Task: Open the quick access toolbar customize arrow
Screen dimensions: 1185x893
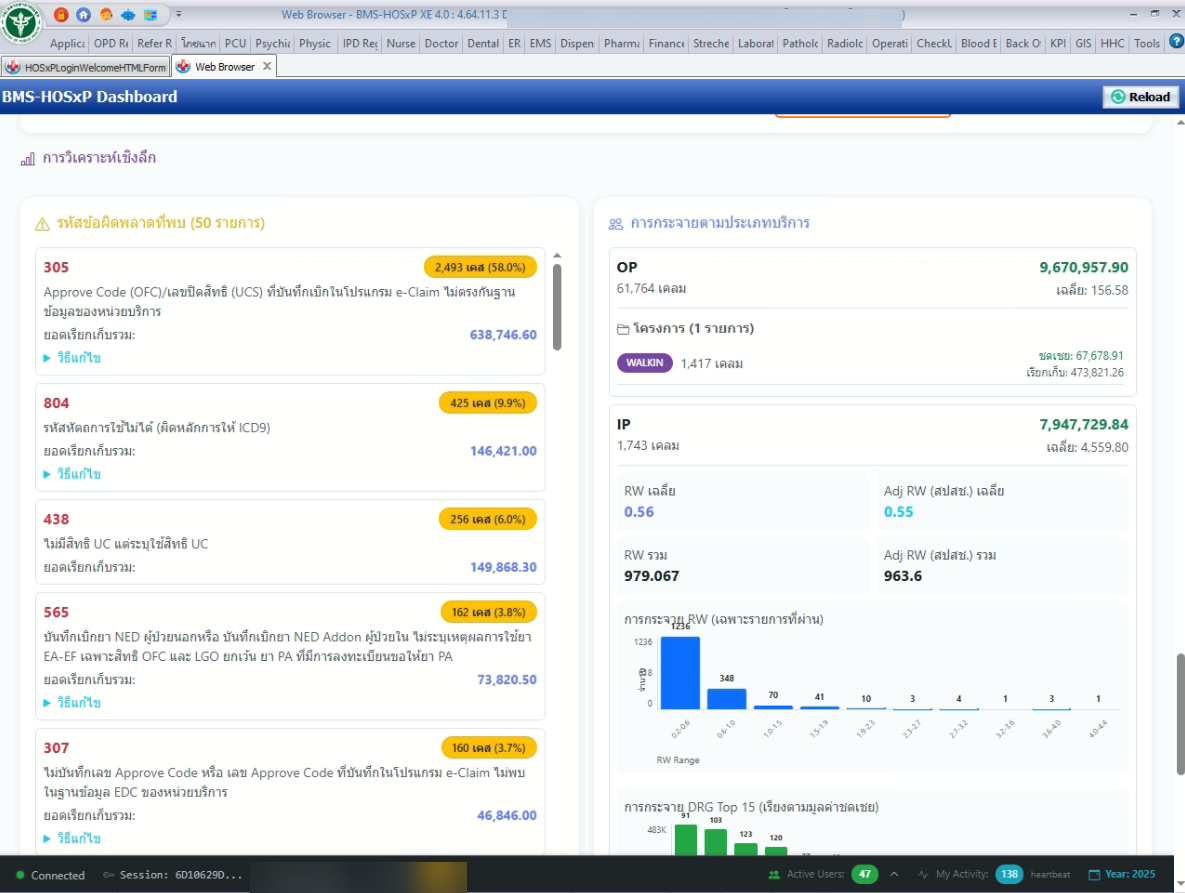Action: [178, 15]
